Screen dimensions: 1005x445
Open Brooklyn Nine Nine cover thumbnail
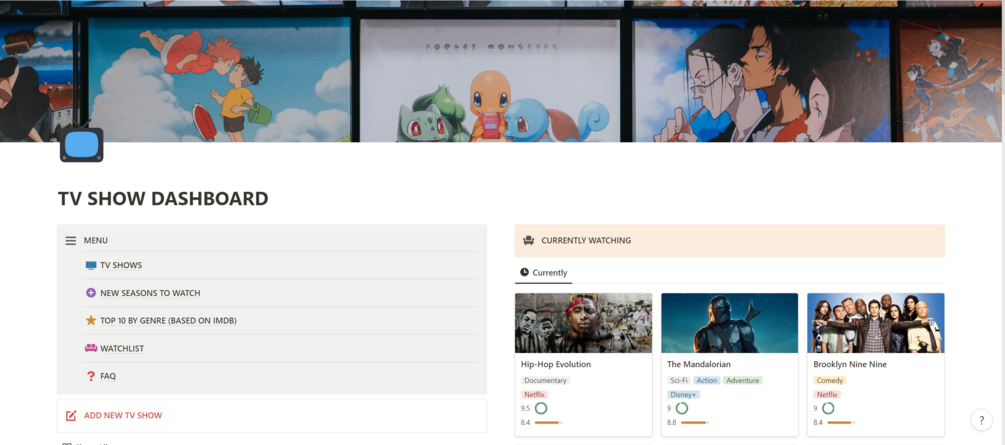point(876,323)
